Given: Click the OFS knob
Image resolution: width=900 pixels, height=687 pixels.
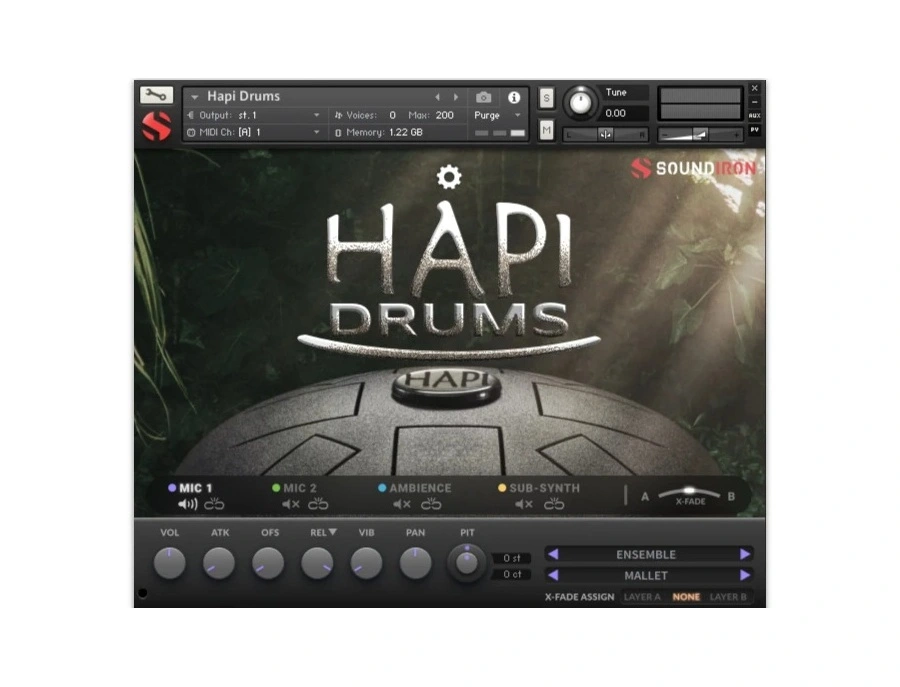Looking at the screenshot, I should coord(268,562).
